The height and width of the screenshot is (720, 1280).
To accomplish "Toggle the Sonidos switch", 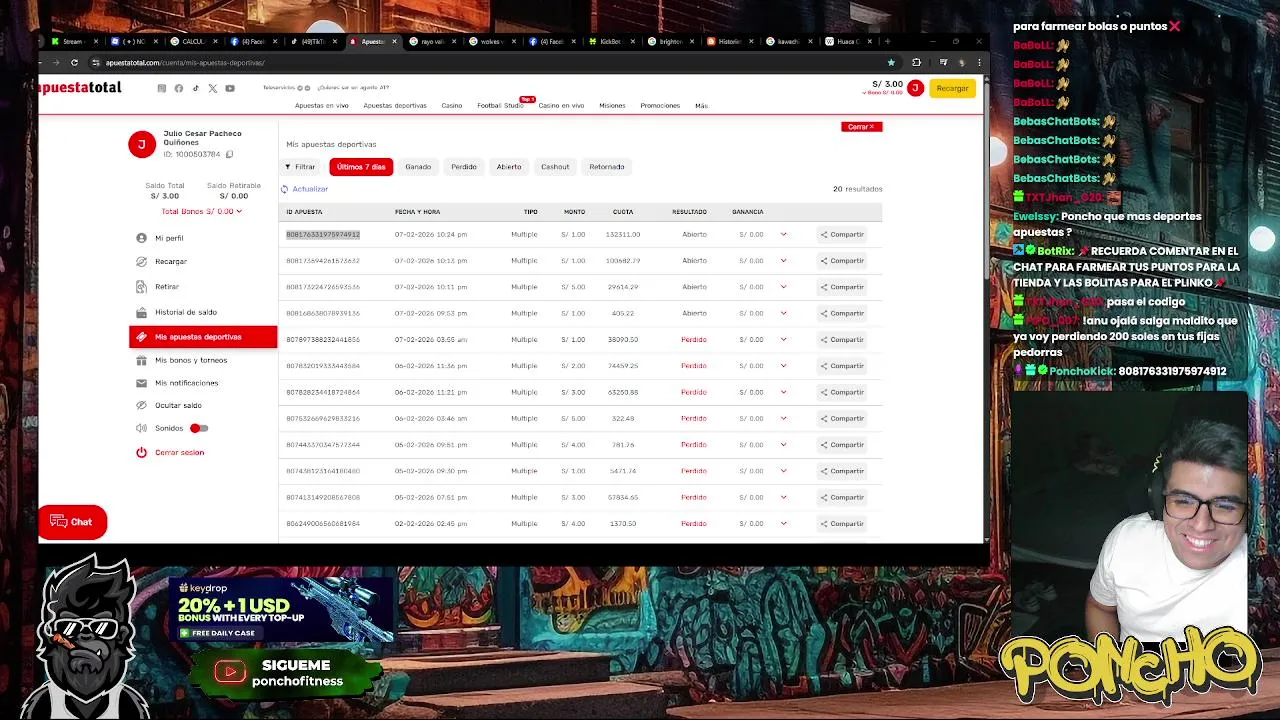I will coord(199,428).
